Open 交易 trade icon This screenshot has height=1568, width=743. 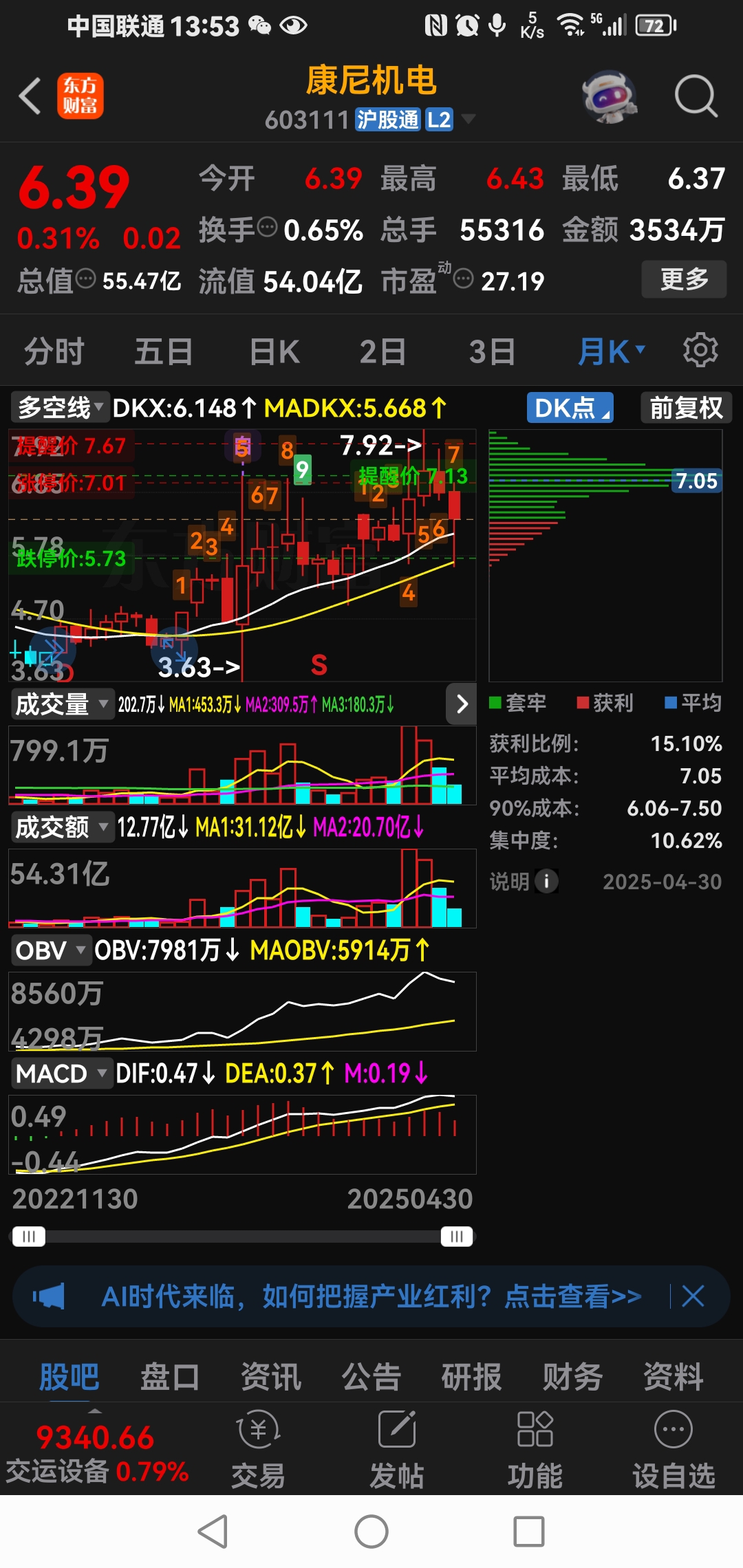click(x=258, y=1449)
